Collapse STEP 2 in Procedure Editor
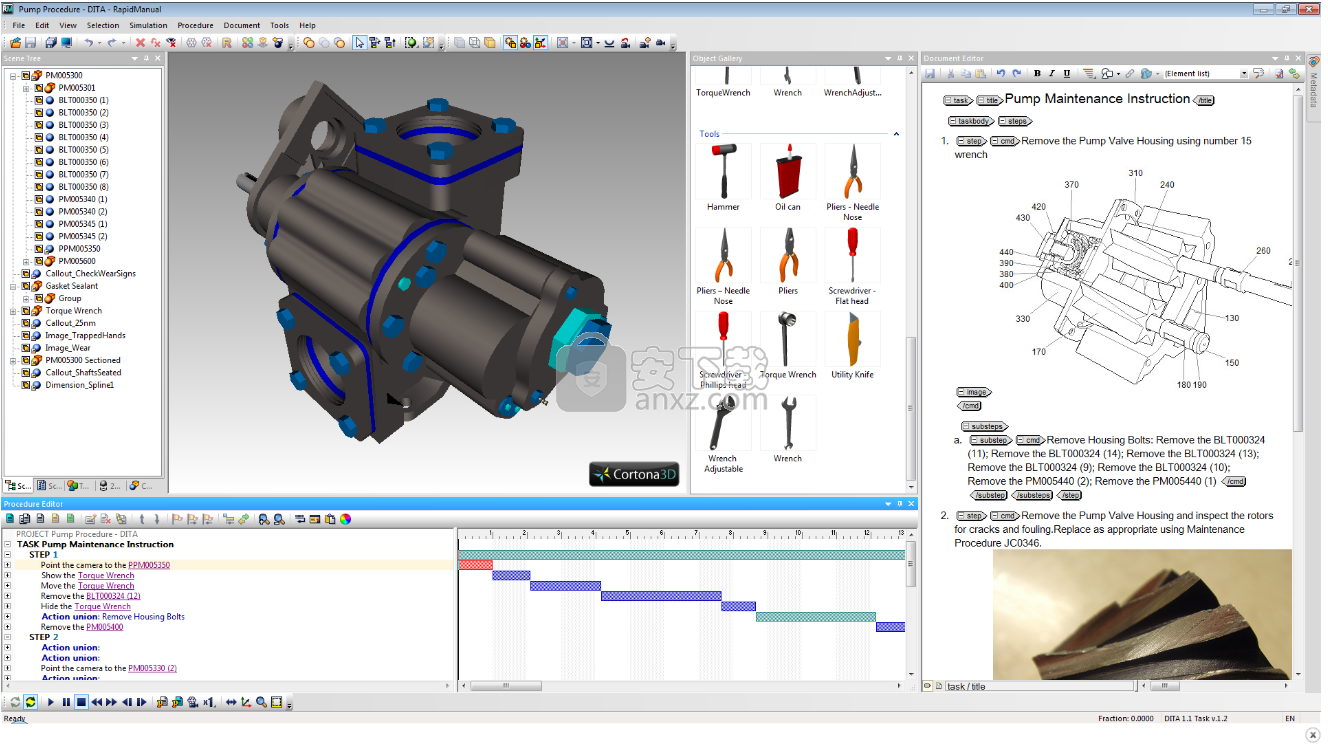1328x748 pixels. 7,637
